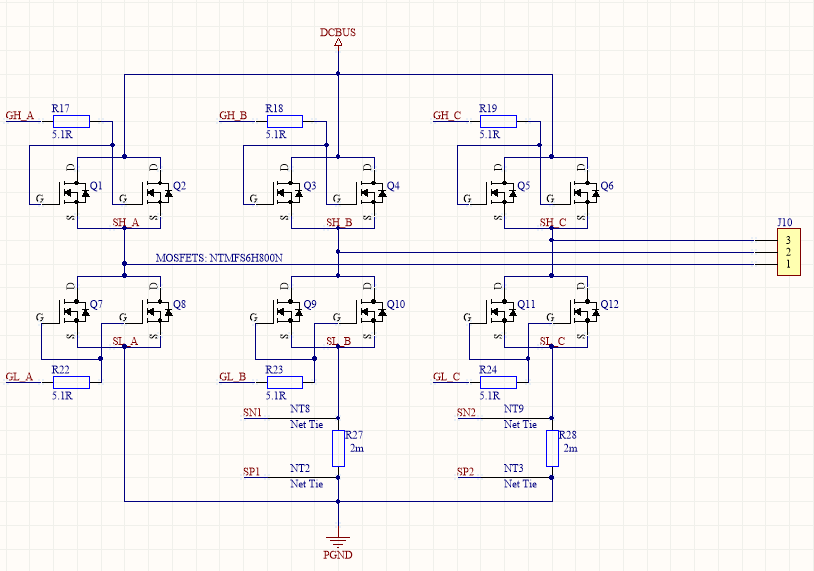Select connector J10 body
This screenshot has width=814, height=571.
pos(789,252)
